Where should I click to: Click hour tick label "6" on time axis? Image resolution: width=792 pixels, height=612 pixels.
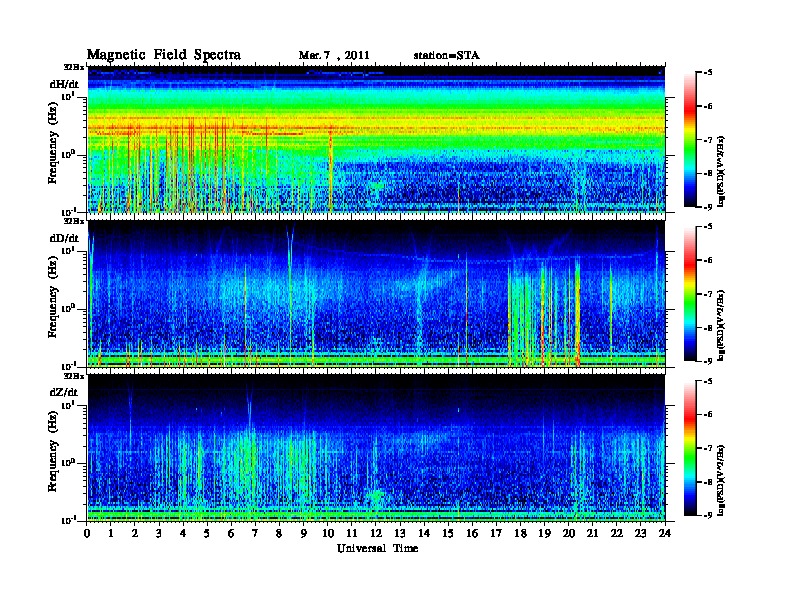tap(232, 534)
